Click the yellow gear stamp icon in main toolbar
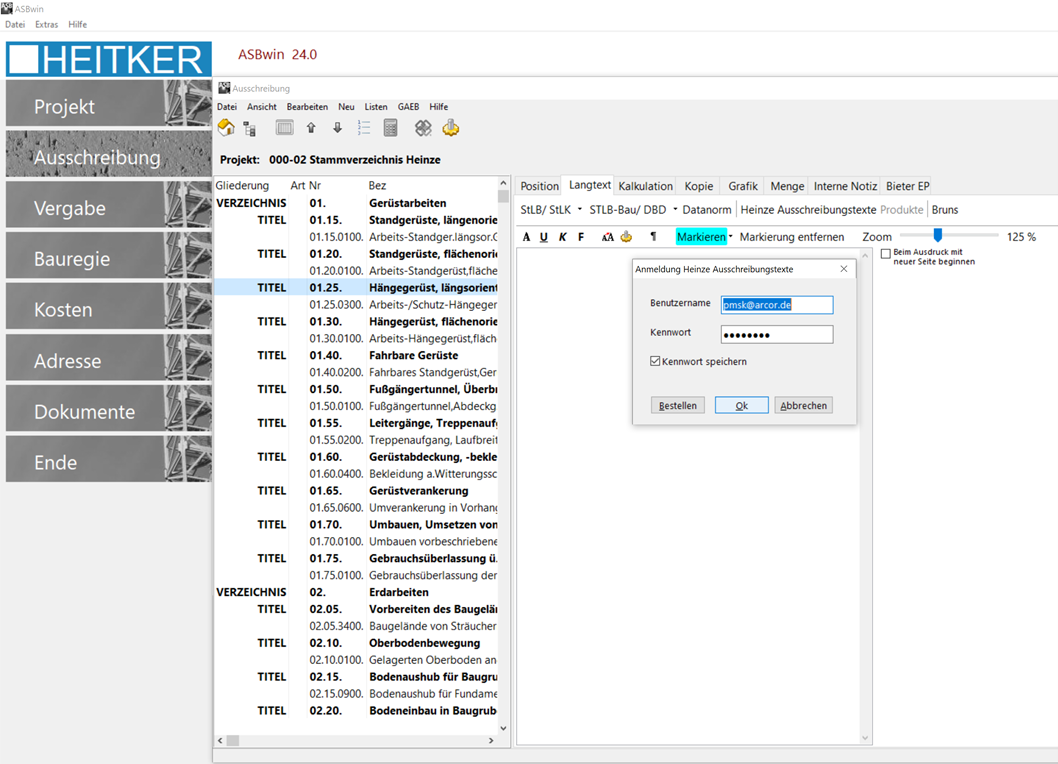 pyautogui.click(x=451, y=128)
